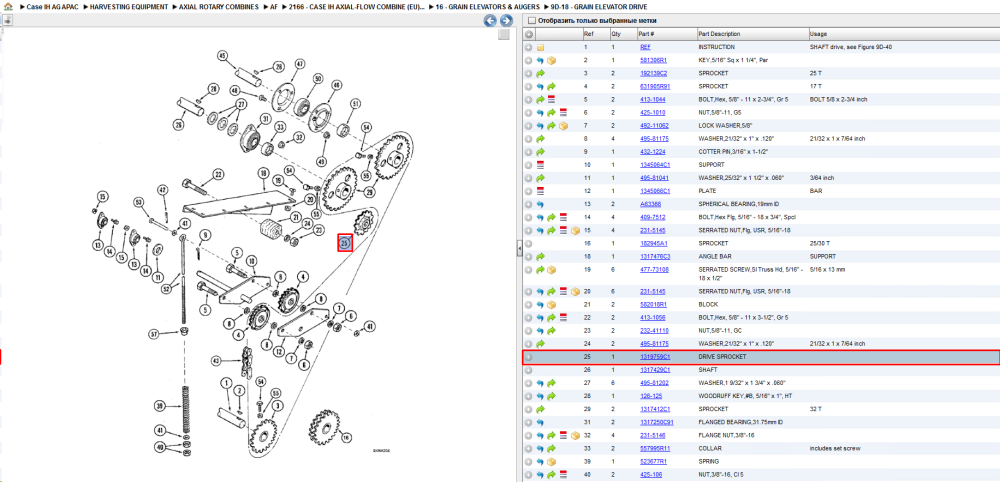Sort by Usage column header

tap(904, 34)
